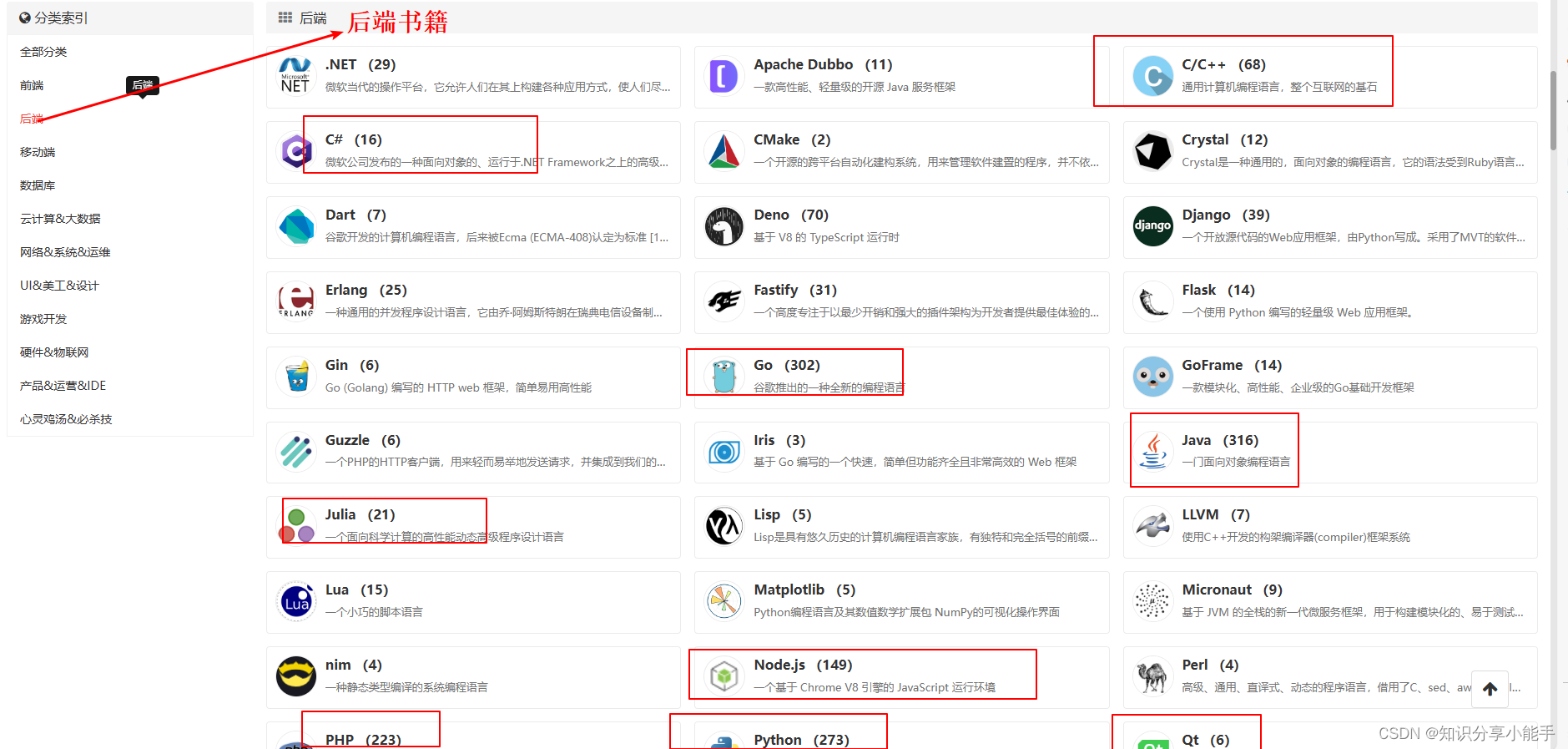Click the Deno dinosaur icon
The image size is (1568, 749).
coord(723,226)
